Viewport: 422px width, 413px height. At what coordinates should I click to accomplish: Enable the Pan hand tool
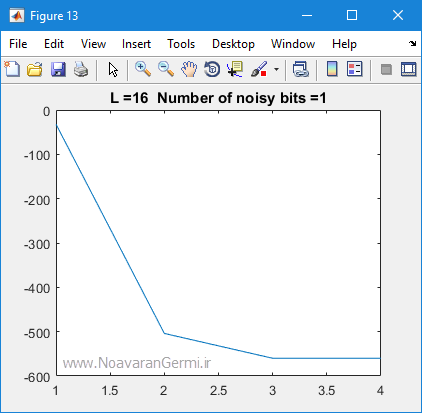coord(189,69)
